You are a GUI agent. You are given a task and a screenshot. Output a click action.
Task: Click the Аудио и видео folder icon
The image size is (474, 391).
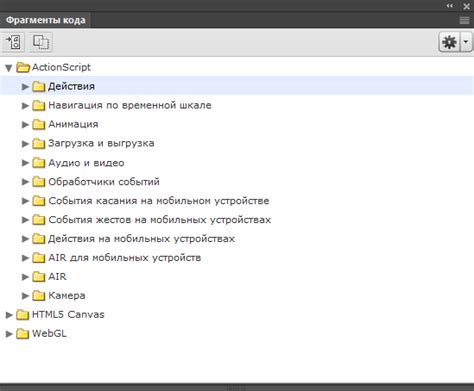[39, 163]
